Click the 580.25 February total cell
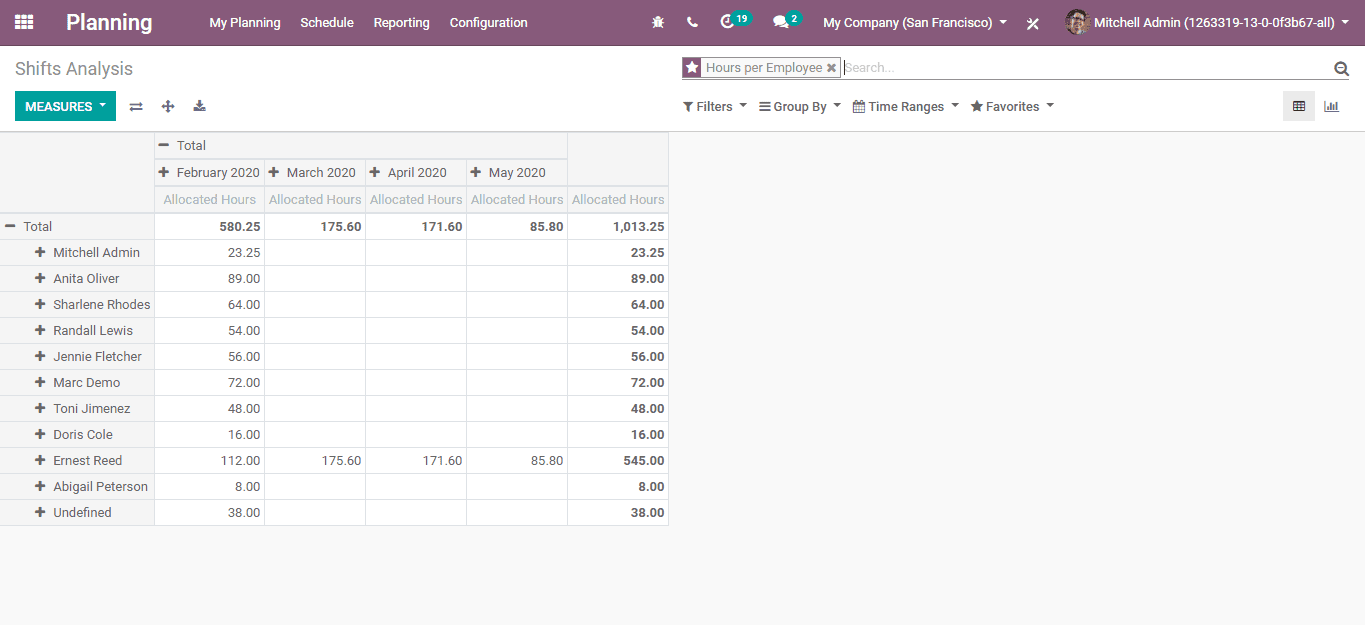Screen dimensions: 1365x625 pos(209,226)
